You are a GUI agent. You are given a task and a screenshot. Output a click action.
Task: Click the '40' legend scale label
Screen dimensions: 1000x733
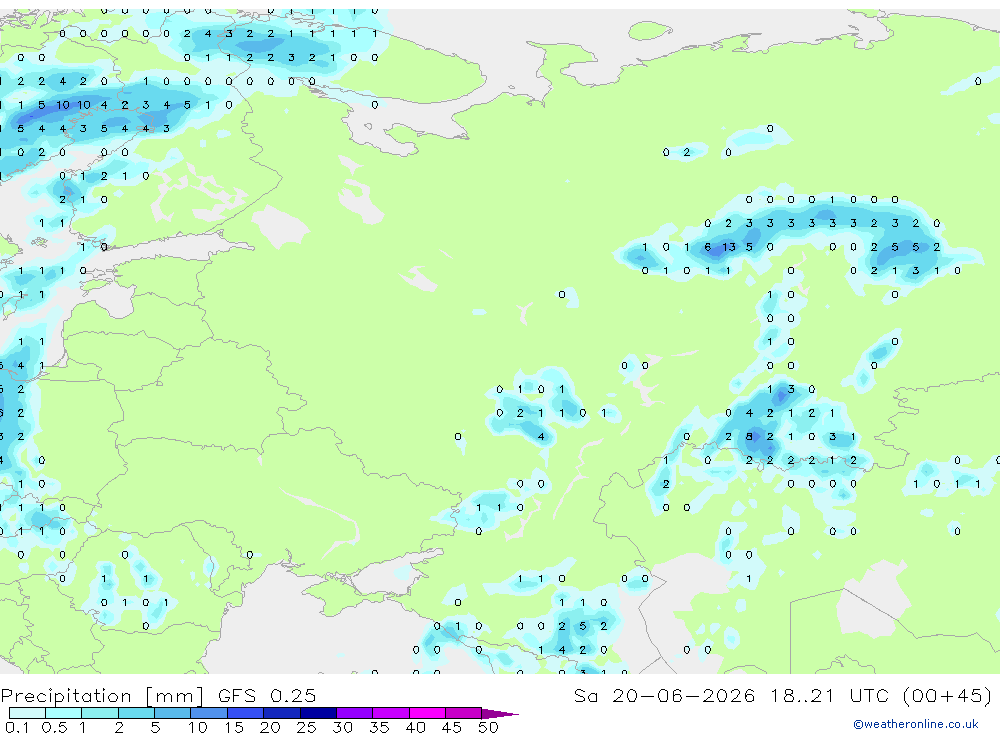coord(415,727)
